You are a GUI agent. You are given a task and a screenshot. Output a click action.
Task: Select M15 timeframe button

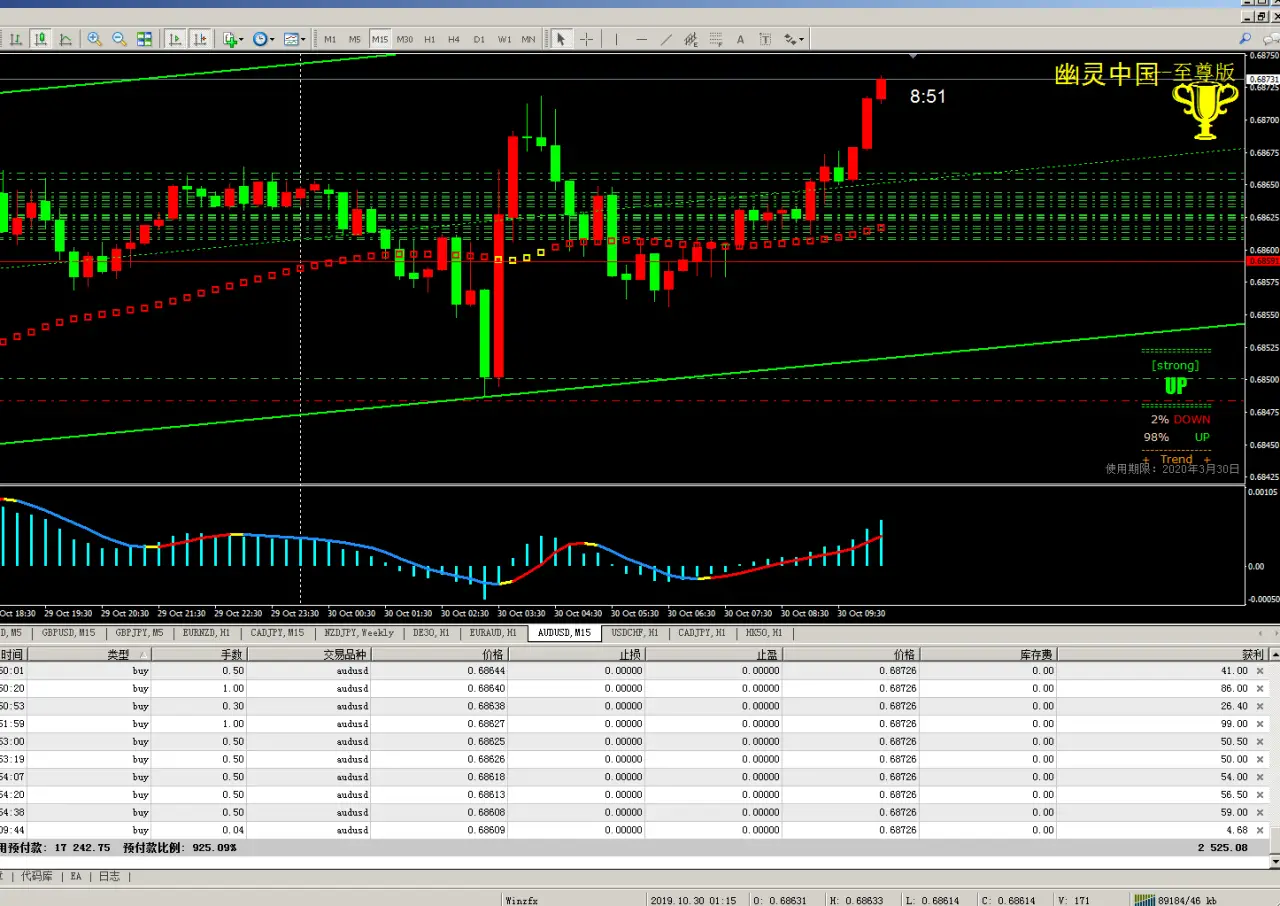tap(380, 39)
